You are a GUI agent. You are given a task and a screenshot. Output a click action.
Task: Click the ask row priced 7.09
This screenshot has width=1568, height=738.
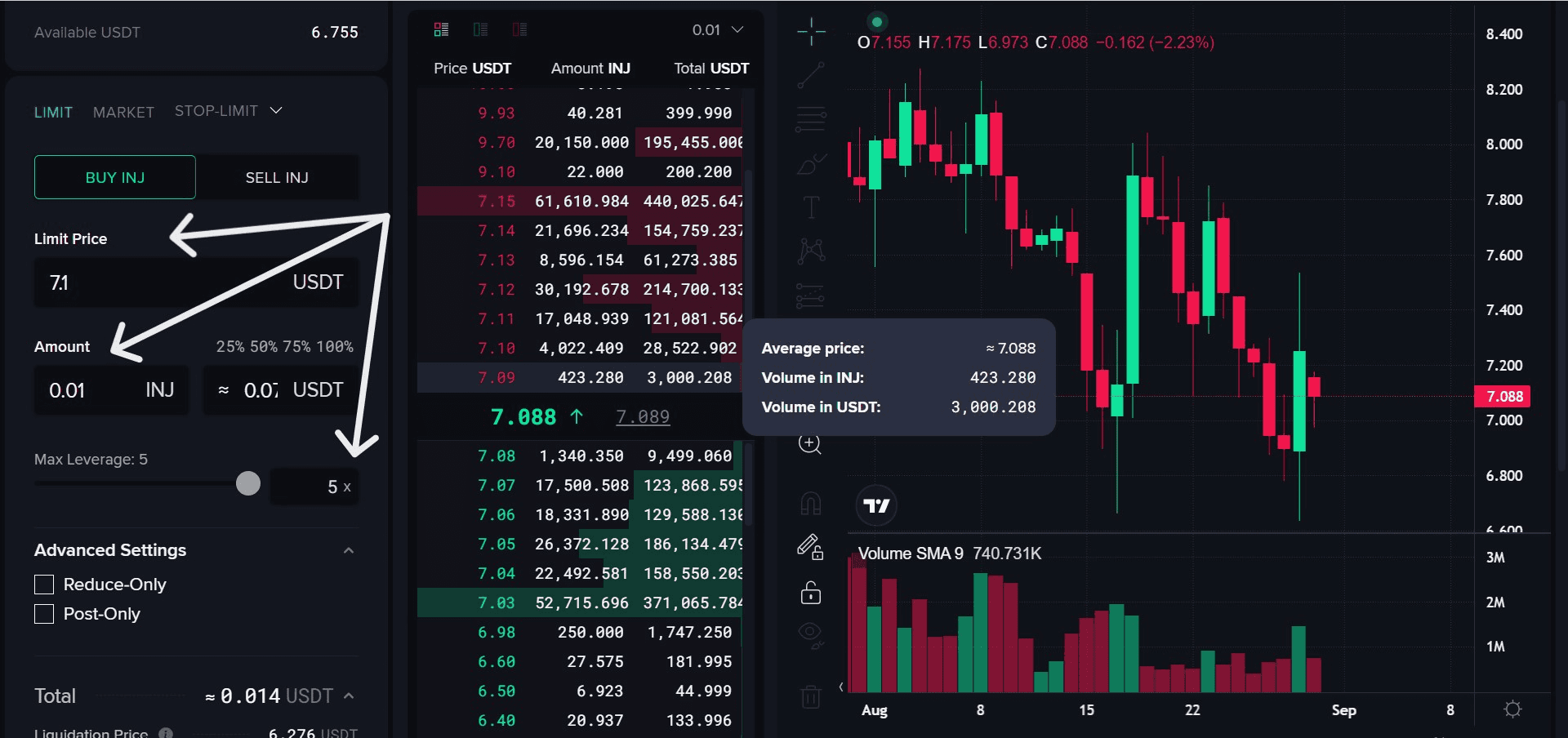[581, 377]
